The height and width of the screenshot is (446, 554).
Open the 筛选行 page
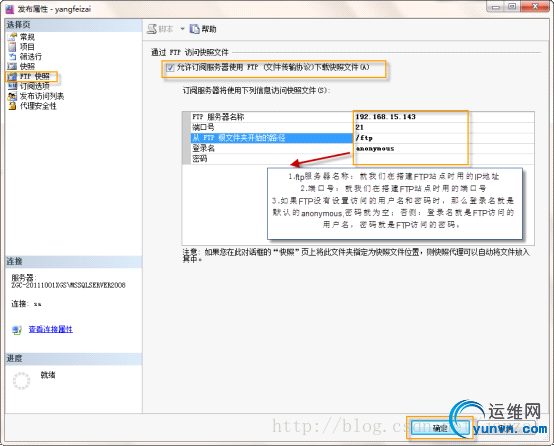click(31, 57)
